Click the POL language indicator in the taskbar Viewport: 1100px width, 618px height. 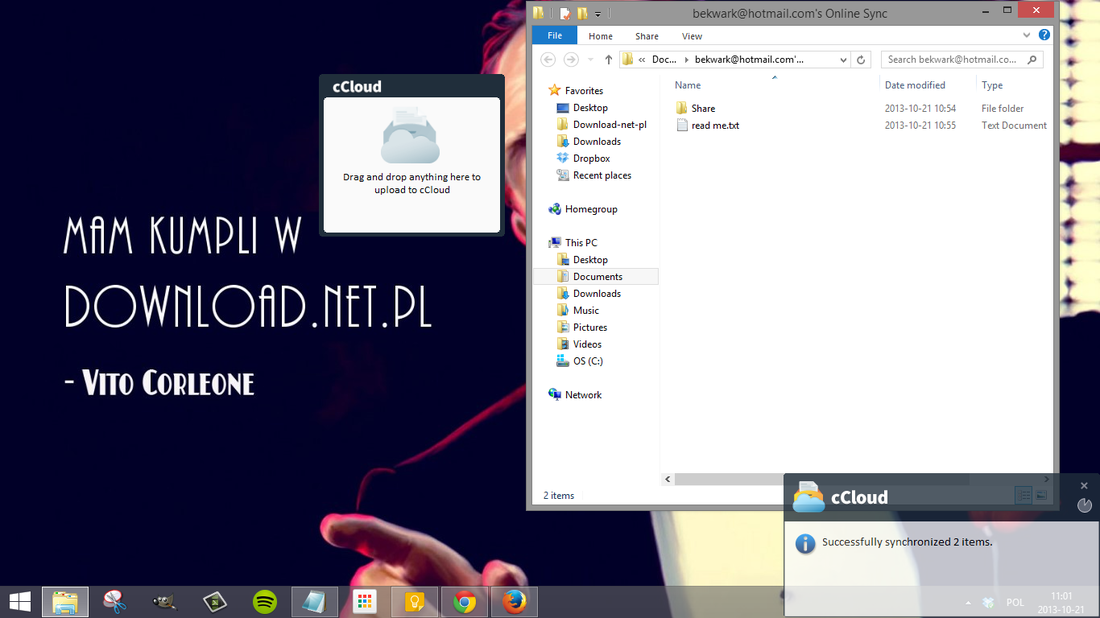tap(1015, 603)
